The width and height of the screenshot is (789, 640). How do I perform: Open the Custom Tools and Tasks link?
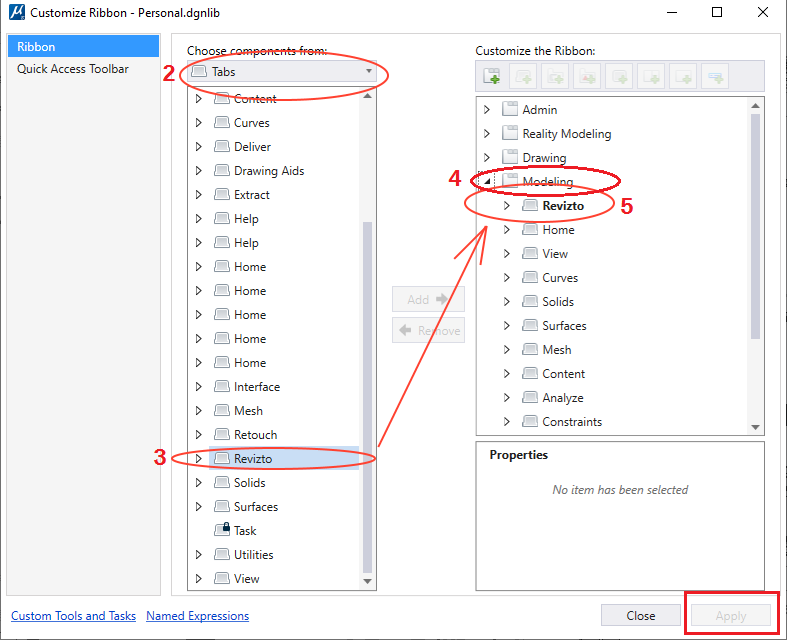pos(73,616)
